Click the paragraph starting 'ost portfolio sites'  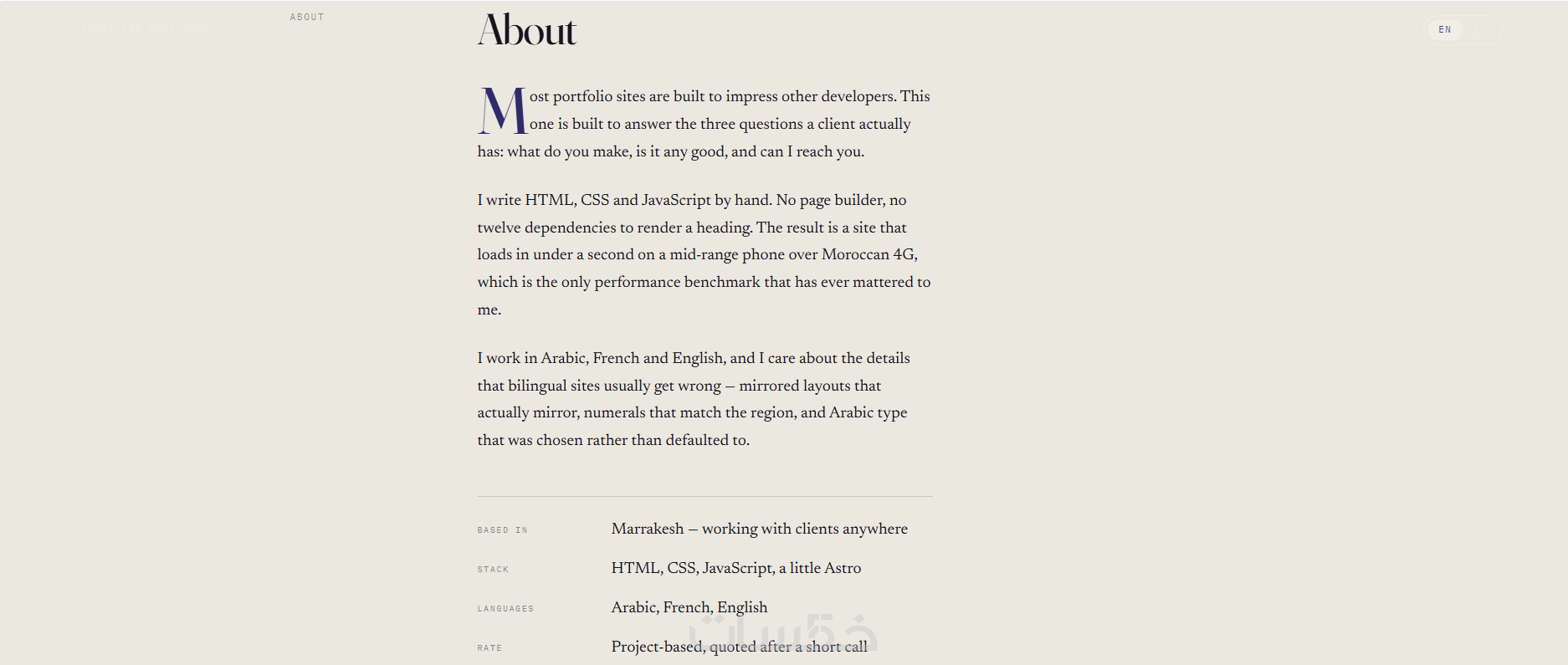click(x=704, y=124)
